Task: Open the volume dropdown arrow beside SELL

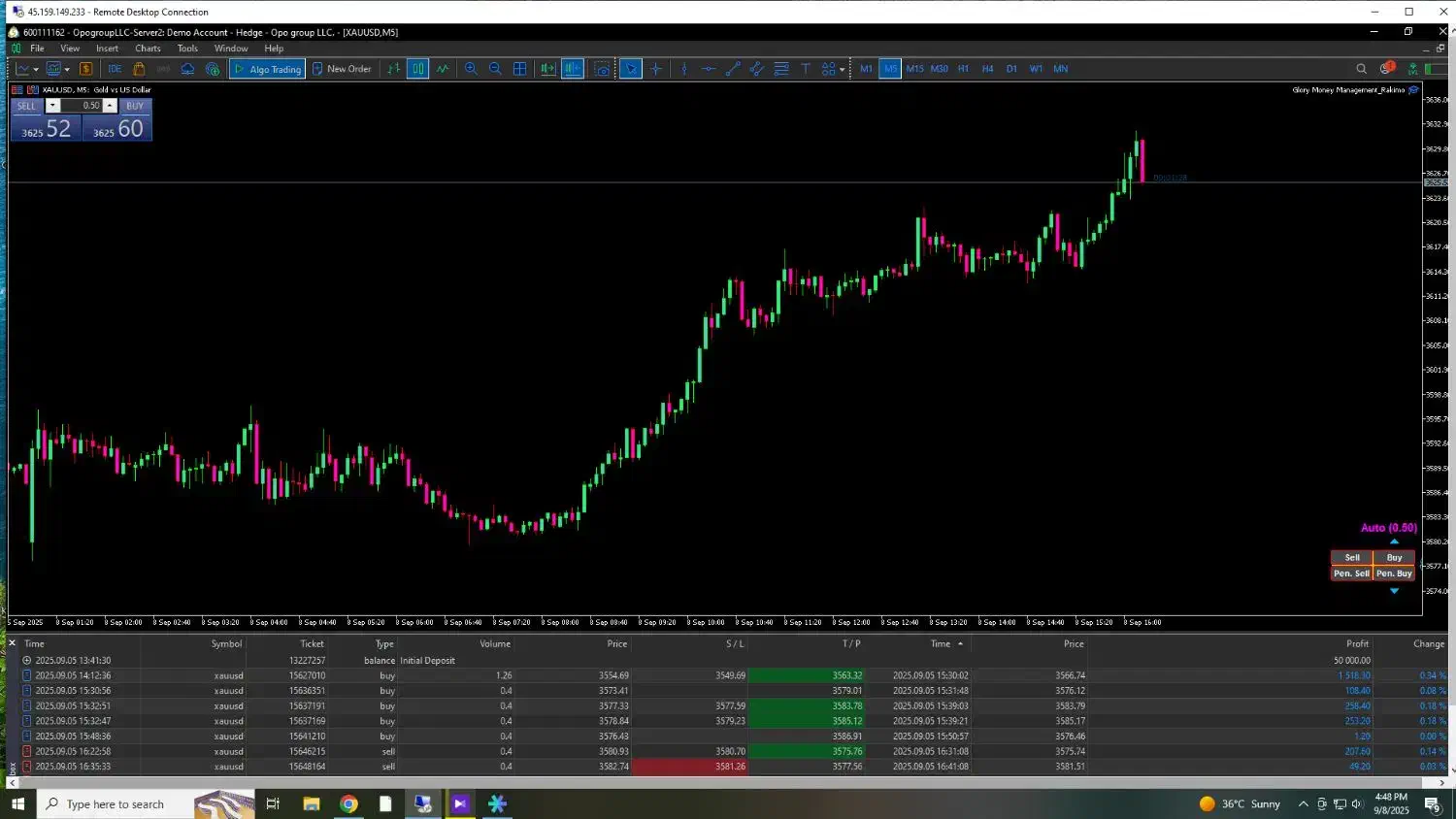Action: [52, 106]
